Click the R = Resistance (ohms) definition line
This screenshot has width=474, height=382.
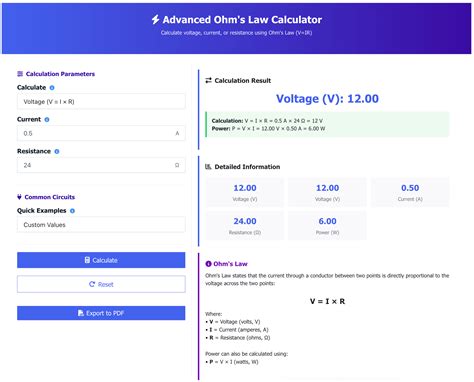click(238, 338)
